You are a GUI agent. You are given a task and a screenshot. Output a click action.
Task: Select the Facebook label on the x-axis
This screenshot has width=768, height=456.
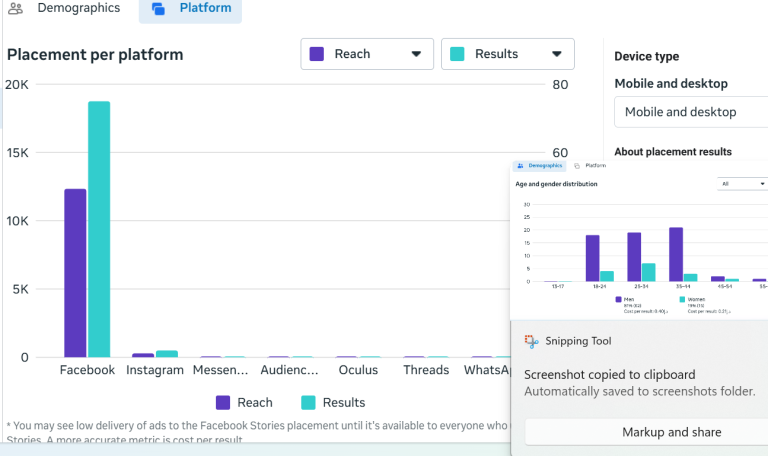click(x=87, y=370)
